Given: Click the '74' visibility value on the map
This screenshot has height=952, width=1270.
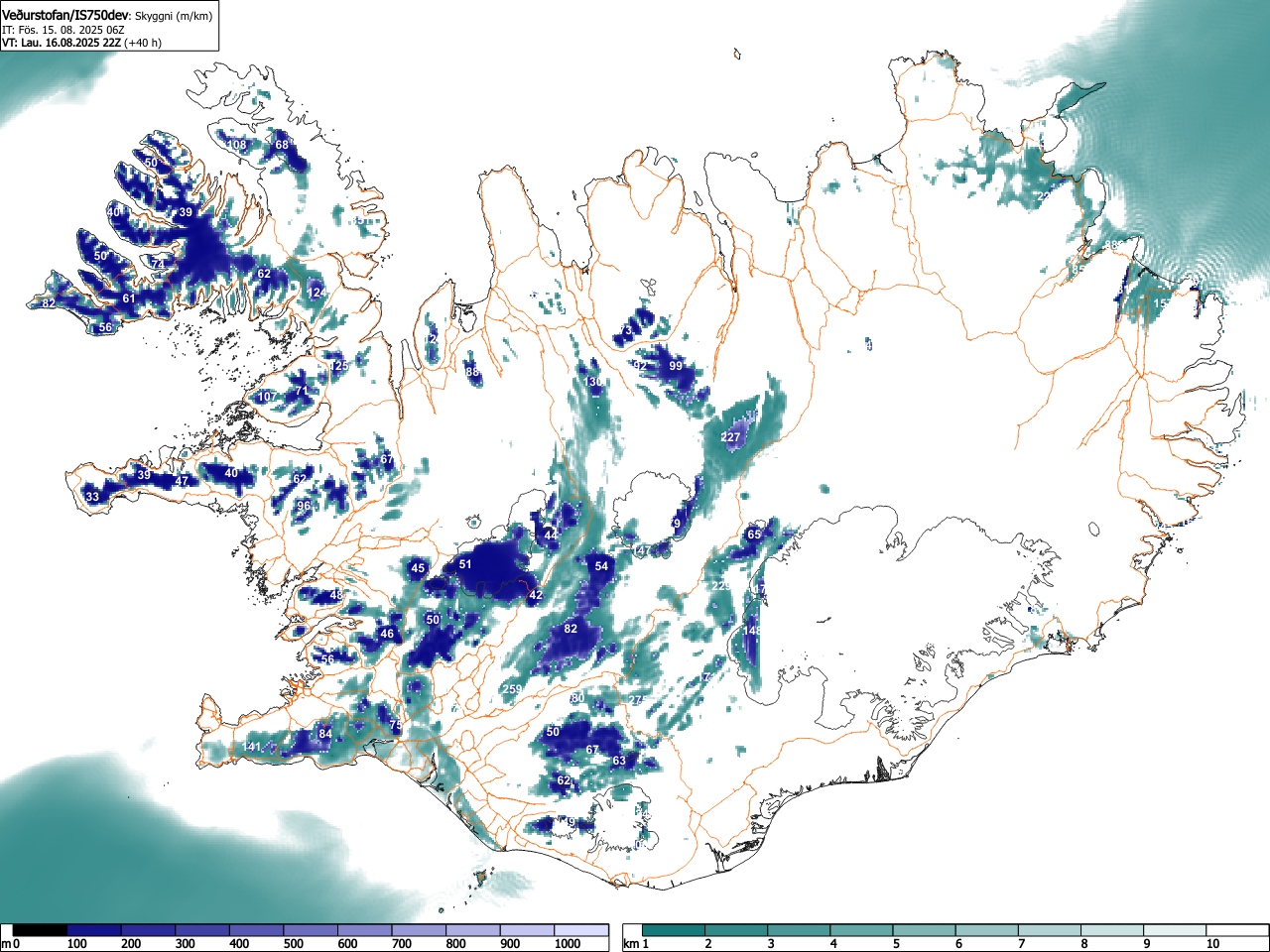Looking at the screenshot, I should click(159, 265).
